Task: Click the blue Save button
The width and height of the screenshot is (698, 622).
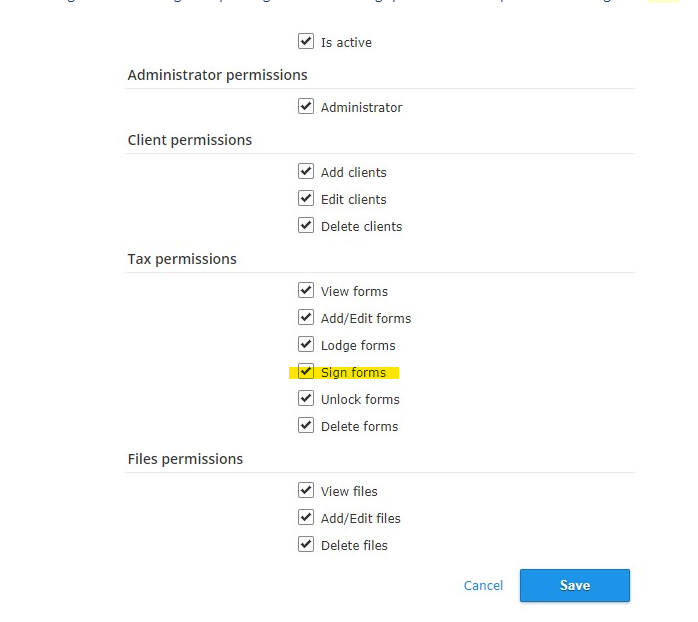Action: pyautogui.click(x=575, y=585)
